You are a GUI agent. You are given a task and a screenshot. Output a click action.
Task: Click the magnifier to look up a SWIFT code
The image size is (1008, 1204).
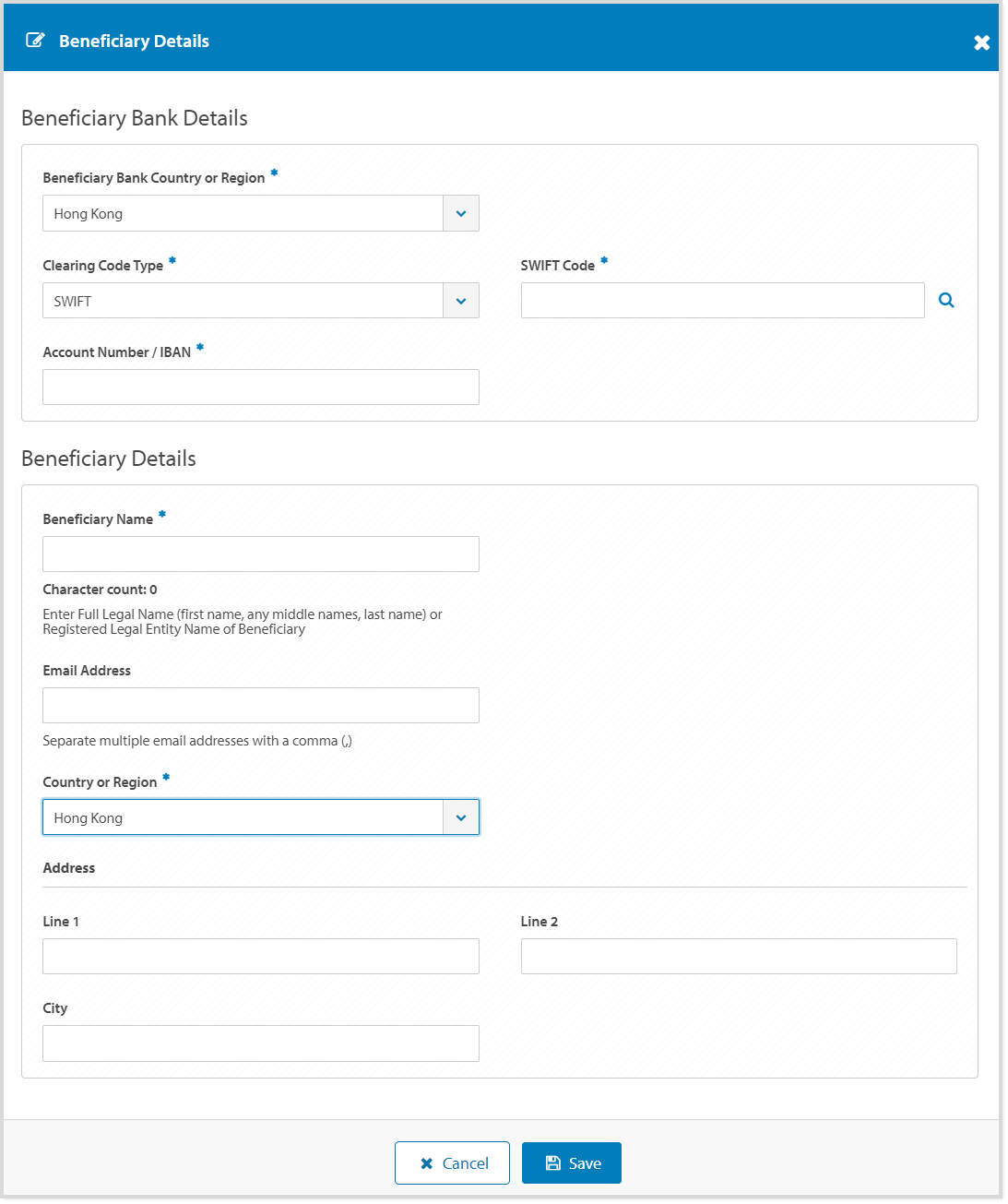point(946,300)
